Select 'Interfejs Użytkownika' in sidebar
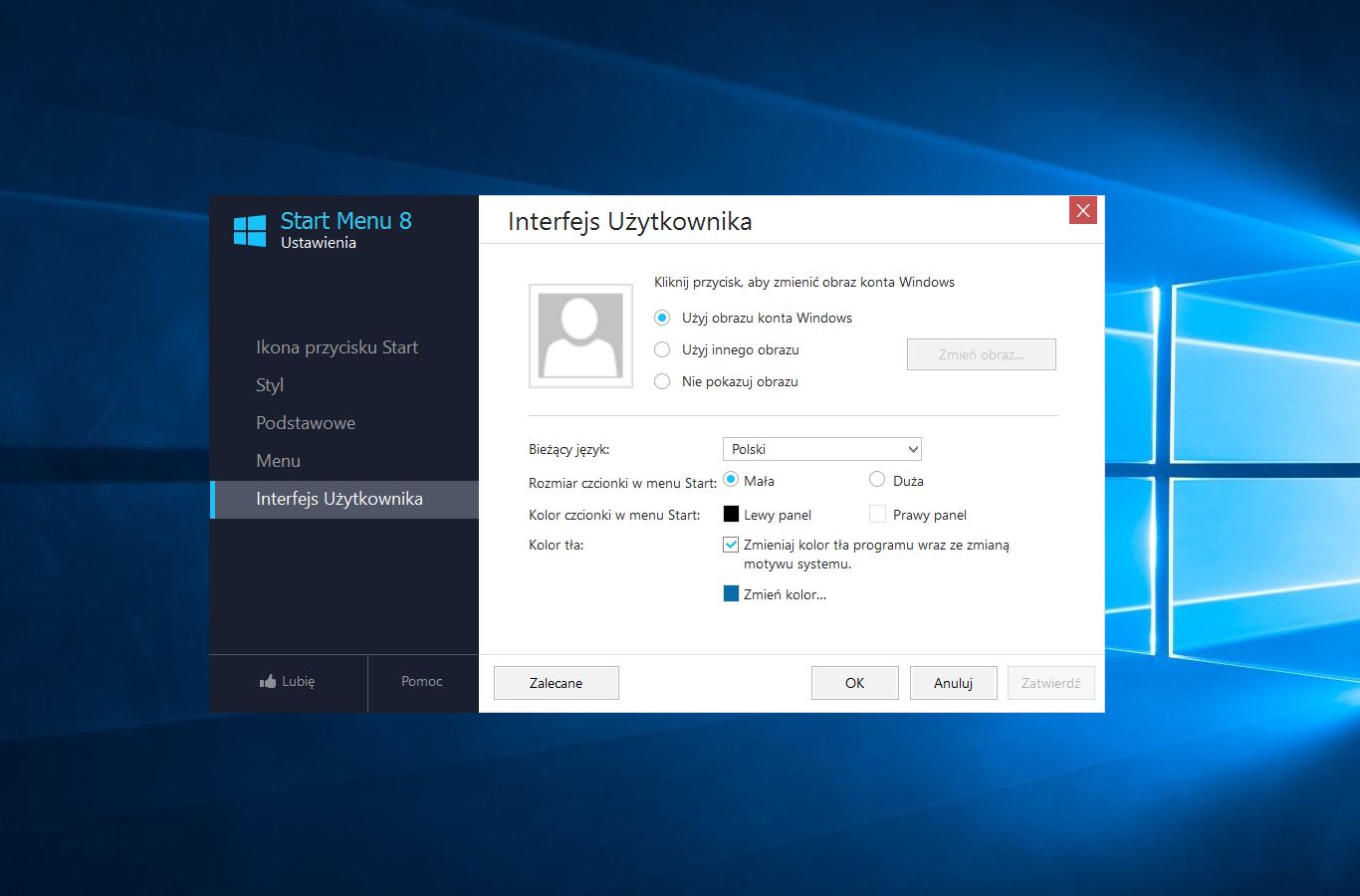1360x896 pixels. tap(344, 499)
